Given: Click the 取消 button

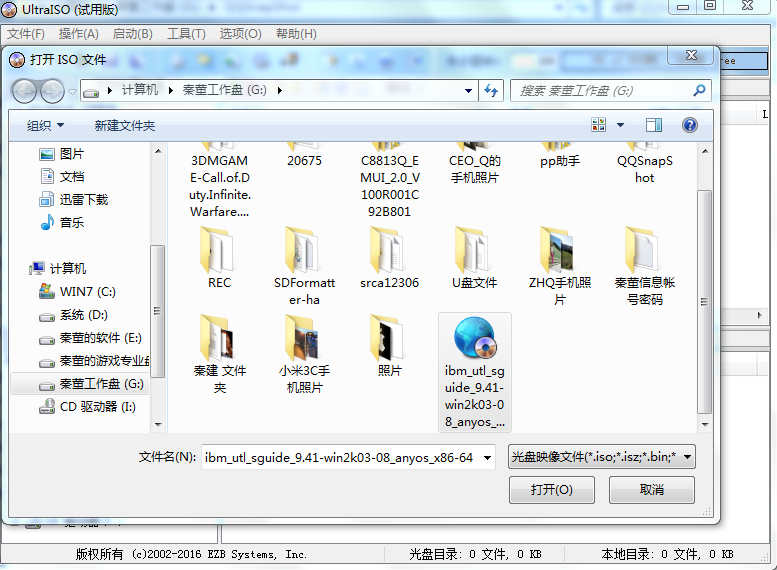Looking at the screenshot, I should coord(651,490).
